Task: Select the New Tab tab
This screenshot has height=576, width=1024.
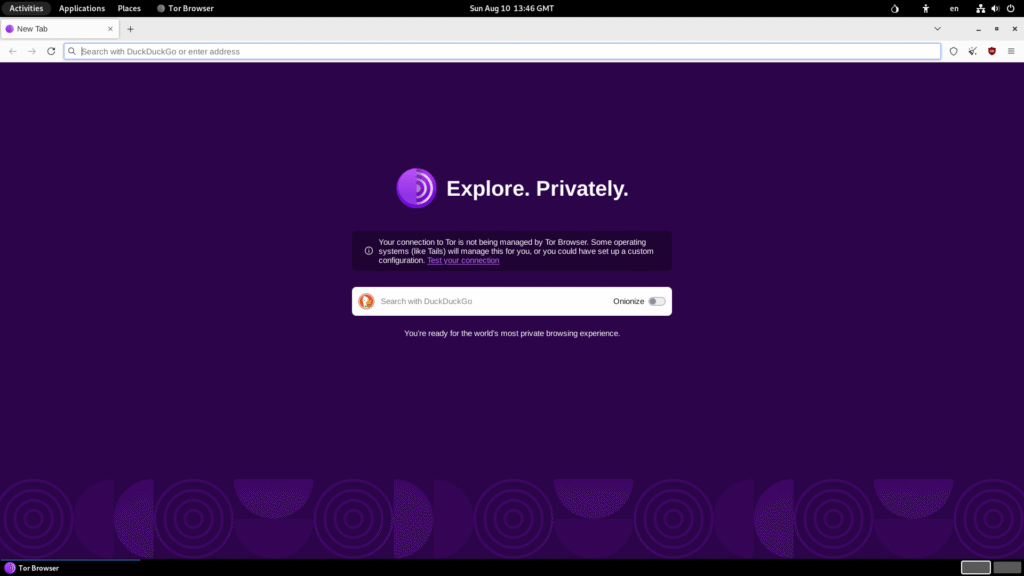Action: point(55,29)
